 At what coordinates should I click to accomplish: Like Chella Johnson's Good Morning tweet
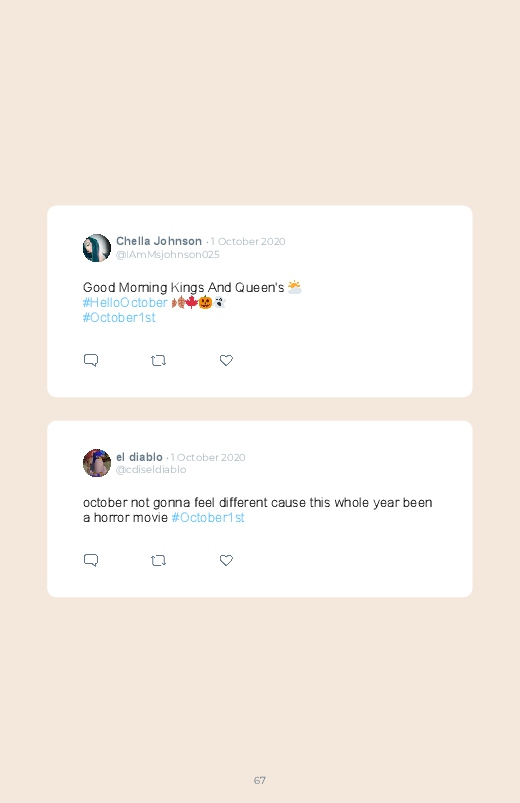[226, 361]
